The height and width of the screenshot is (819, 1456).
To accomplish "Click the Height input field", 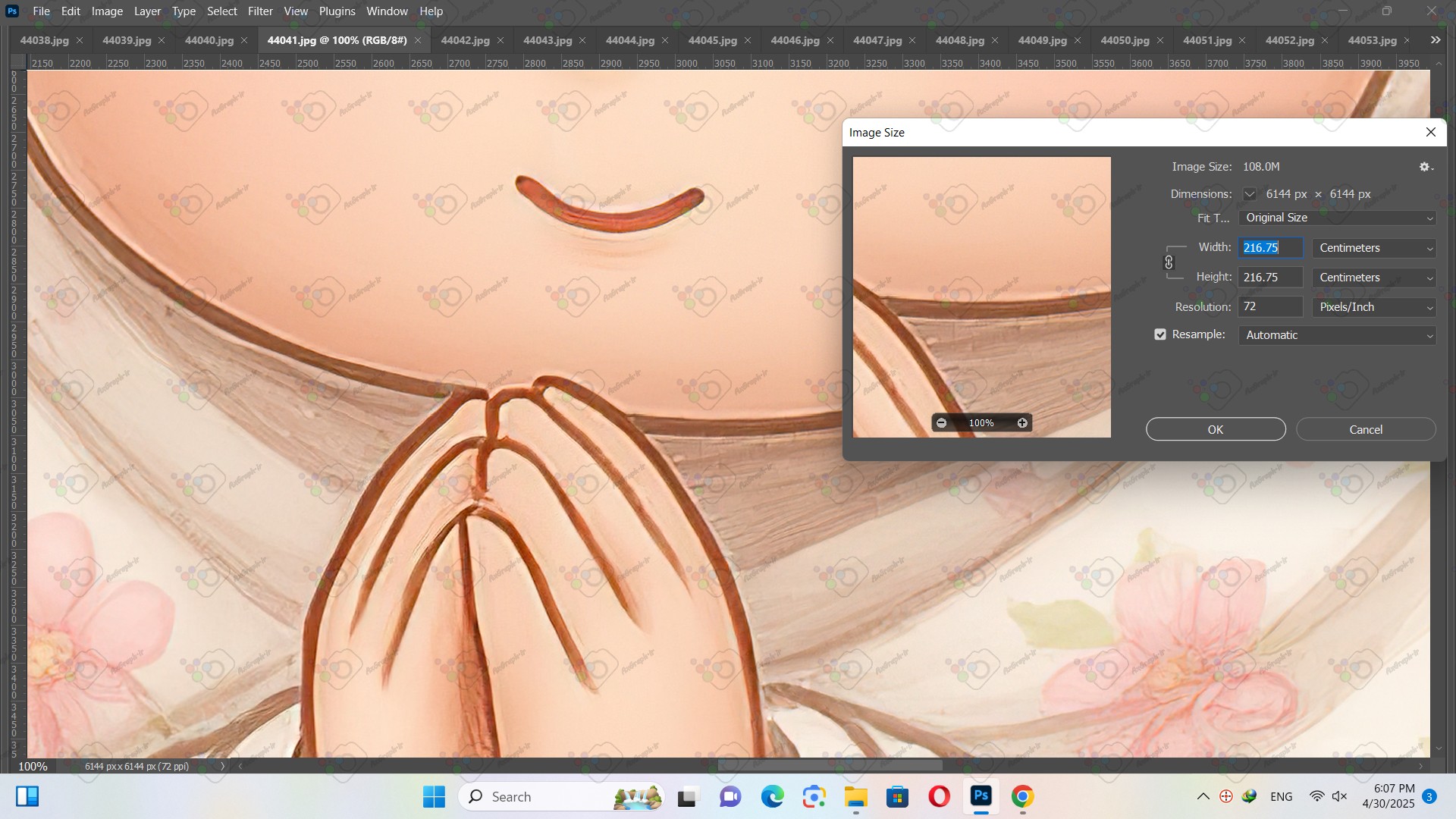I will [x=1271, y=278].
